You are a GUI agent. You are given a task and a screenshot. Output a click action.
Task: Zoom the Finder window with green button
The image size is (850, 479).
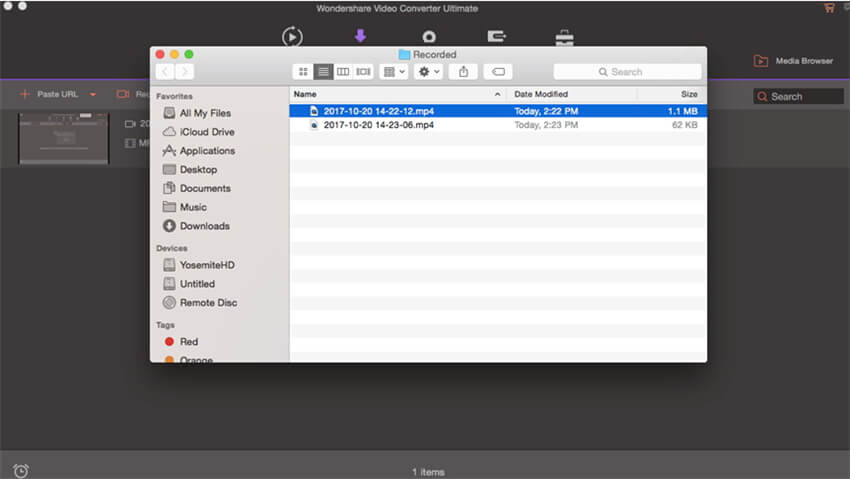[x=189, y=54]
